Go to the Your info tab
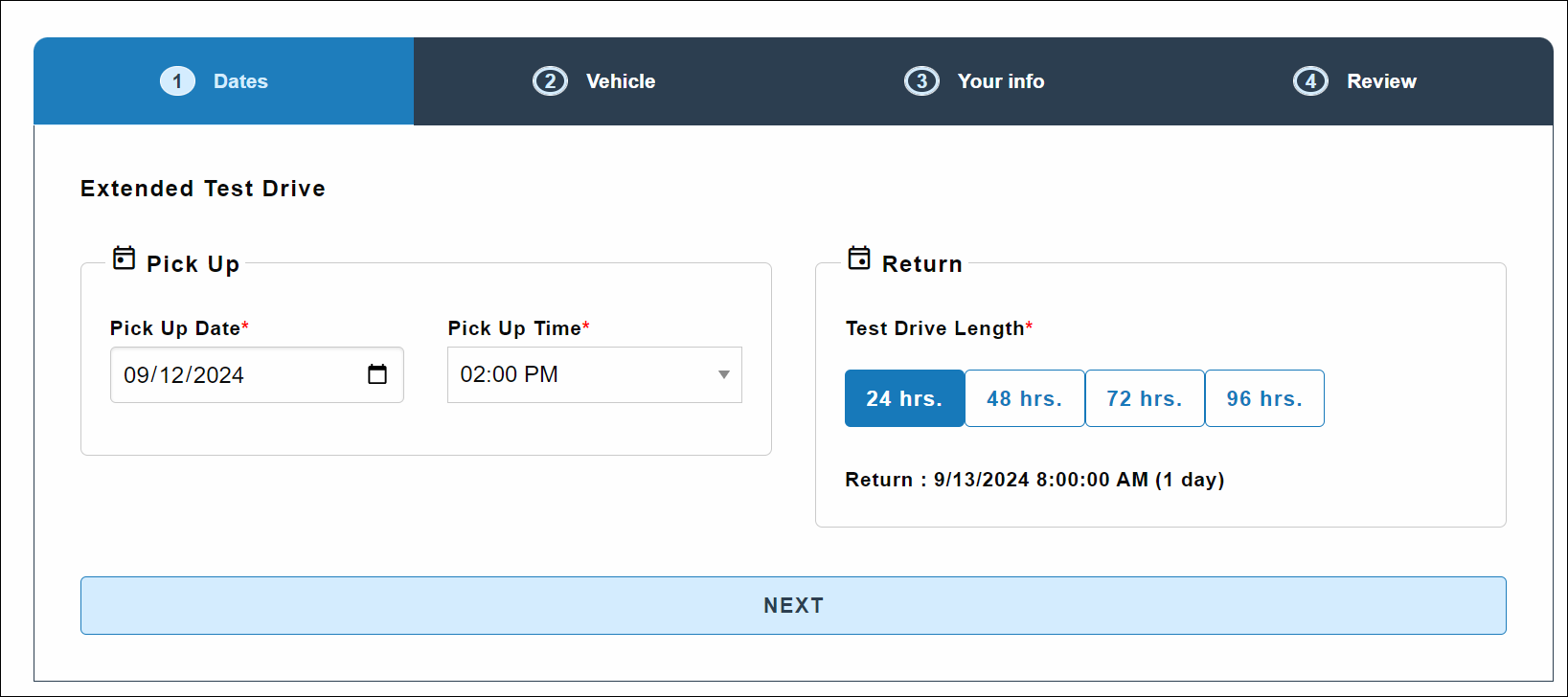The image size is (1568, 697). tap(1001, 81)
